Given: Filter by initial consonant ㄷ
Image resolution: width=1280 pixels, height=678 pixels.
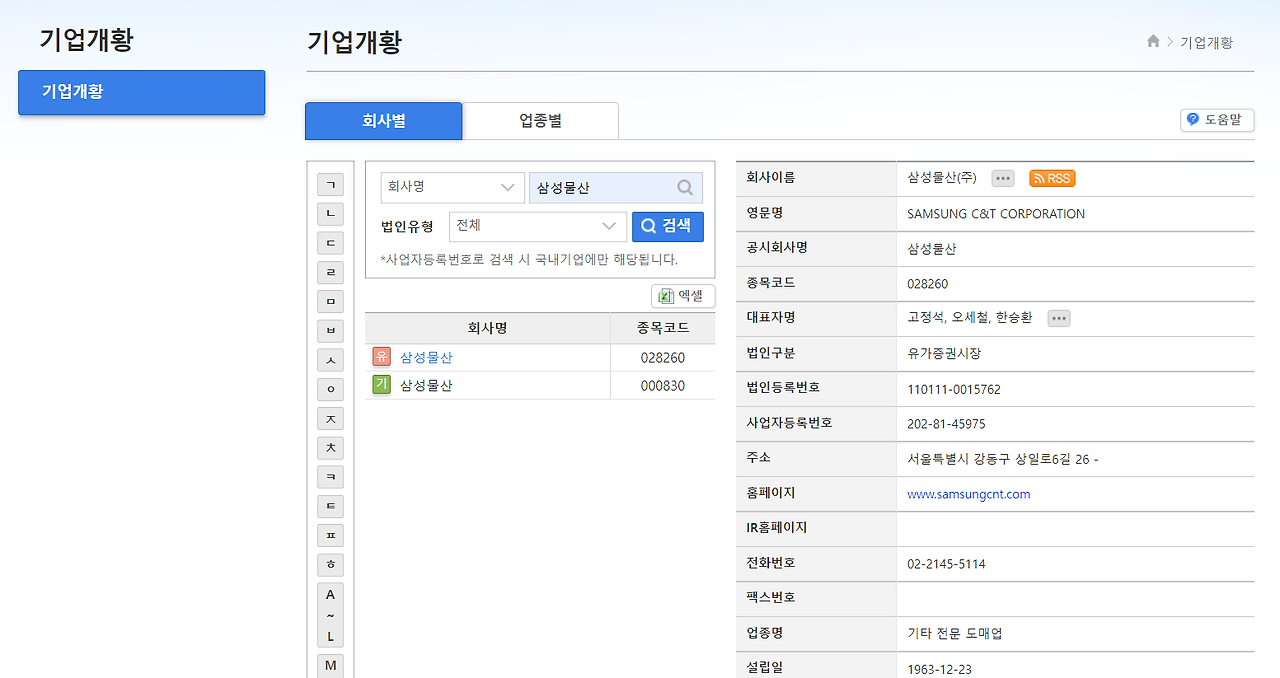Looking at the screenshot, I should coord(331,242).
